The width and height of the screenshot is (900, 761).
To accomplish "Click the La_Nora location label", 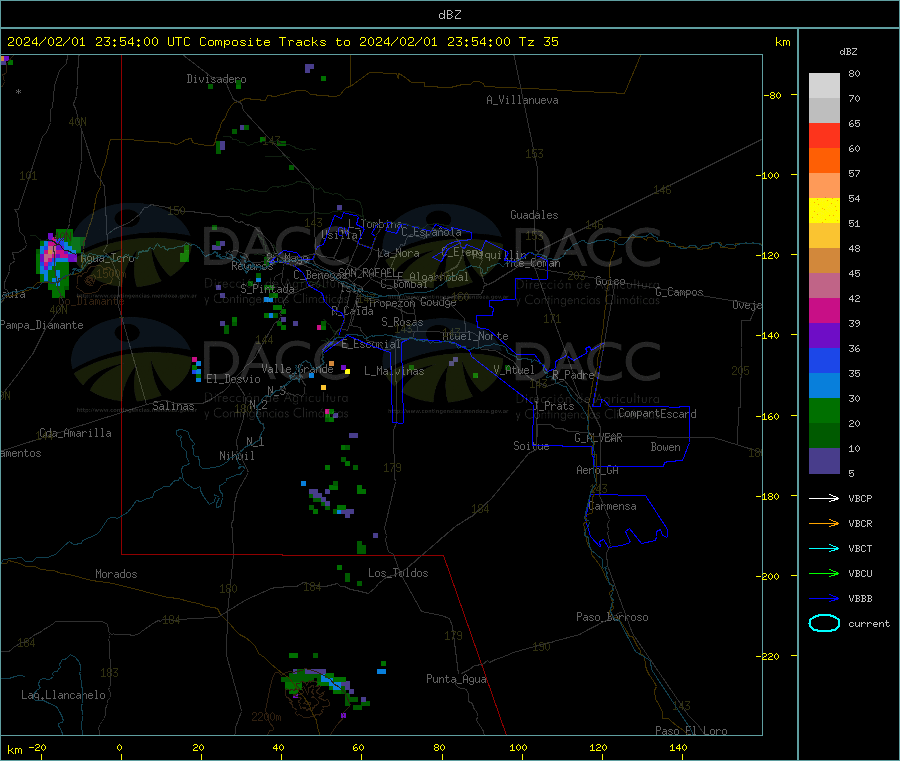I will [398, 253].
